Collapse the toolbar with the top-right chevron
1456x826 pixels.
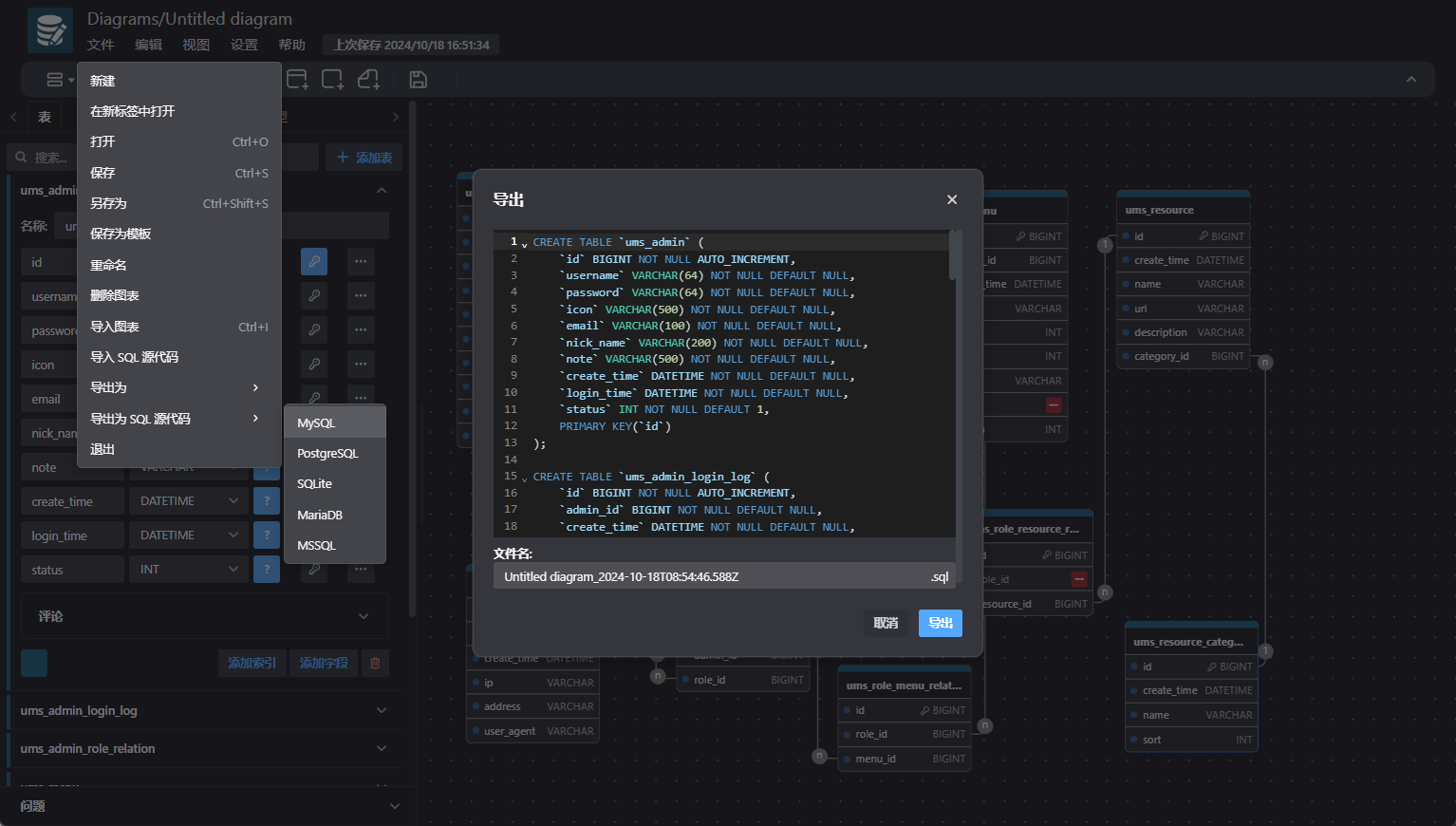[x=1411, y=80]
